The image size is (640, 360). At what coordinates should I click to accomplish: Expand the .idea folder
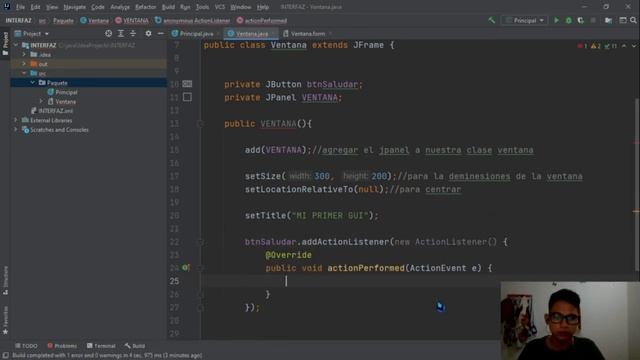coord(24,54)
